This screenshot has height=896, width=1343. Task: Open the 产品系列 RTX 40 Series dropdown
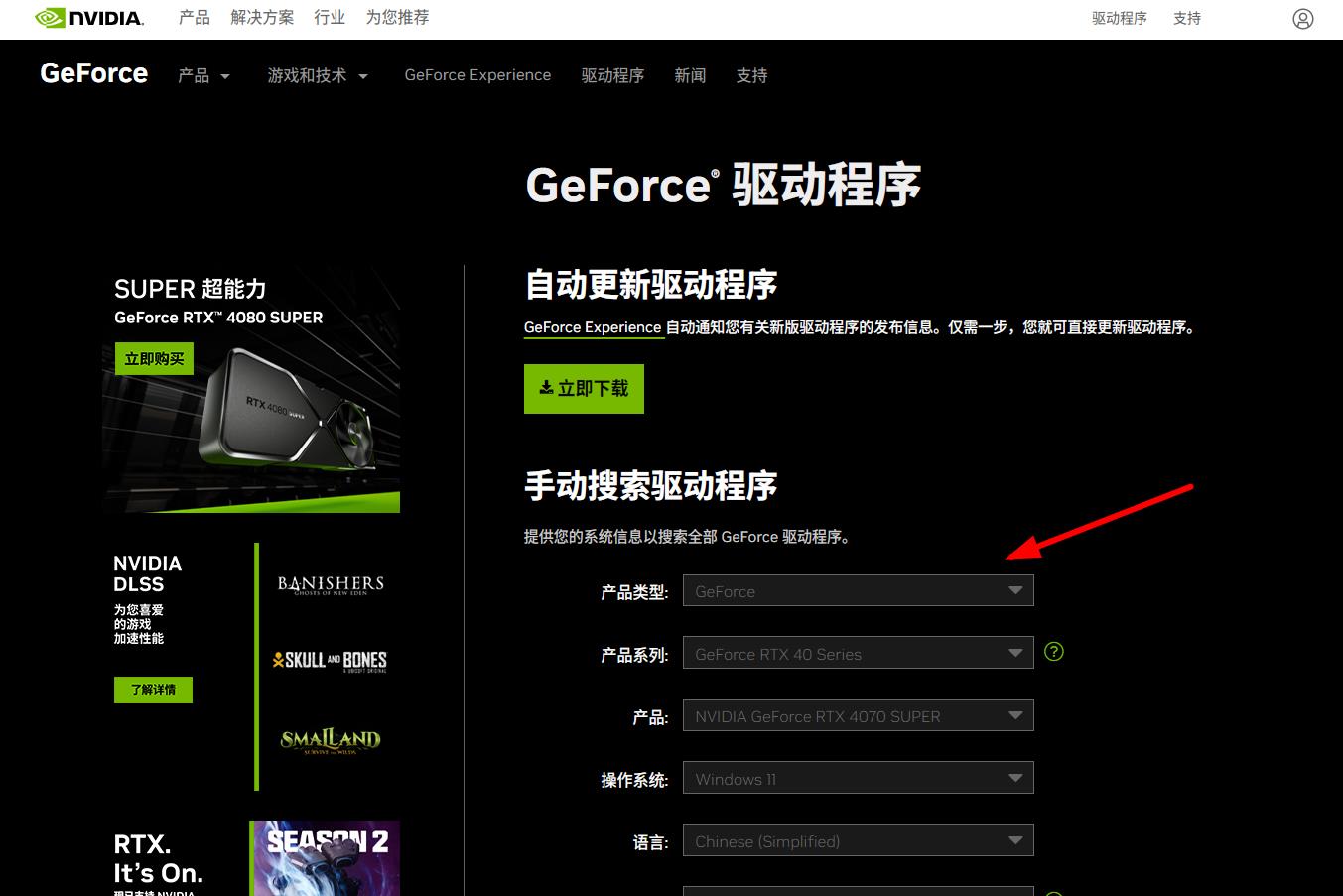tap(859, 653)
